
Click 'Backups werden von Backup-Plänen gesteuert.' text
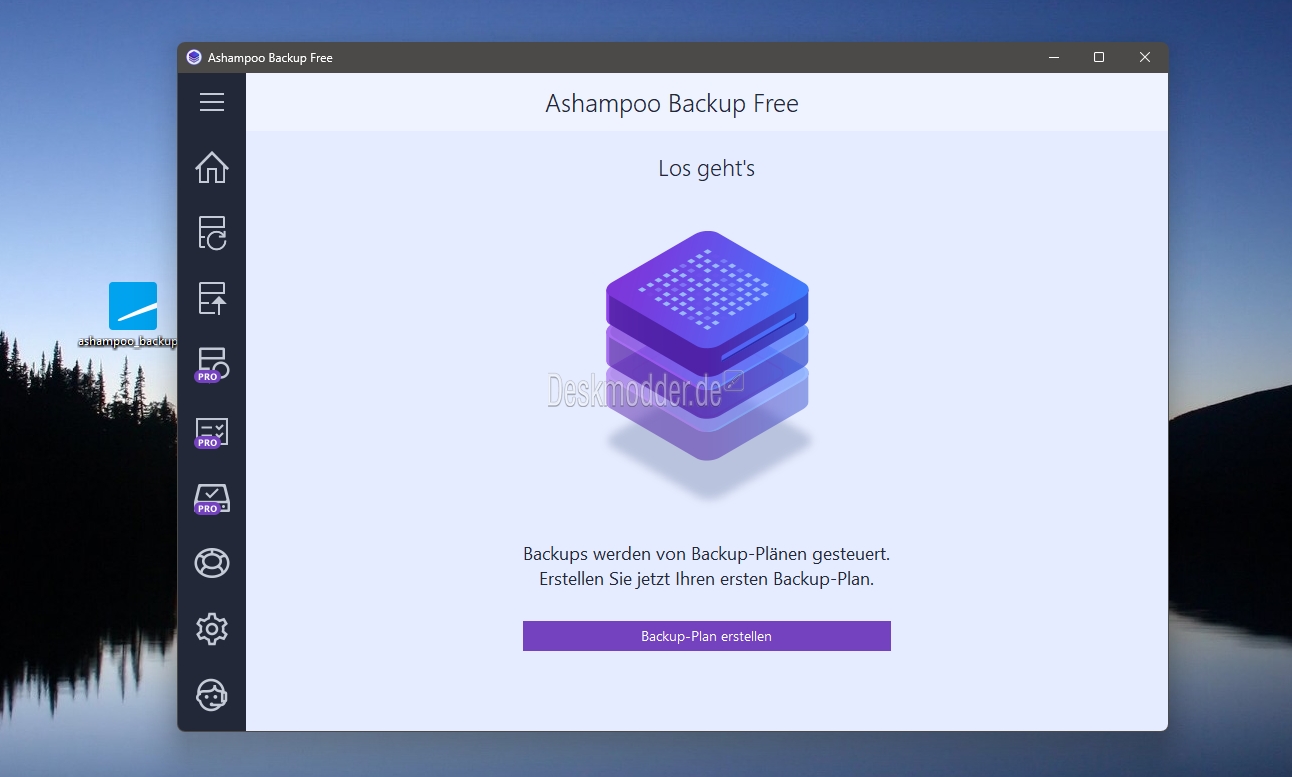pos(707,553)
